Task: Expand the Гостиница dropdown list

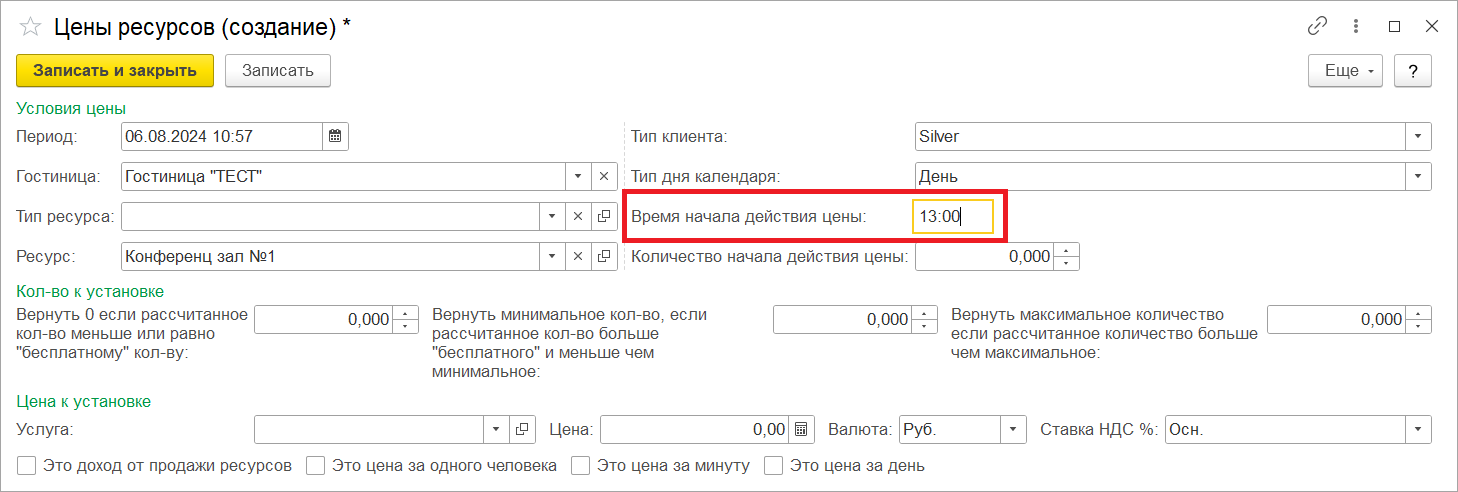Action: (x=578, y=177)
